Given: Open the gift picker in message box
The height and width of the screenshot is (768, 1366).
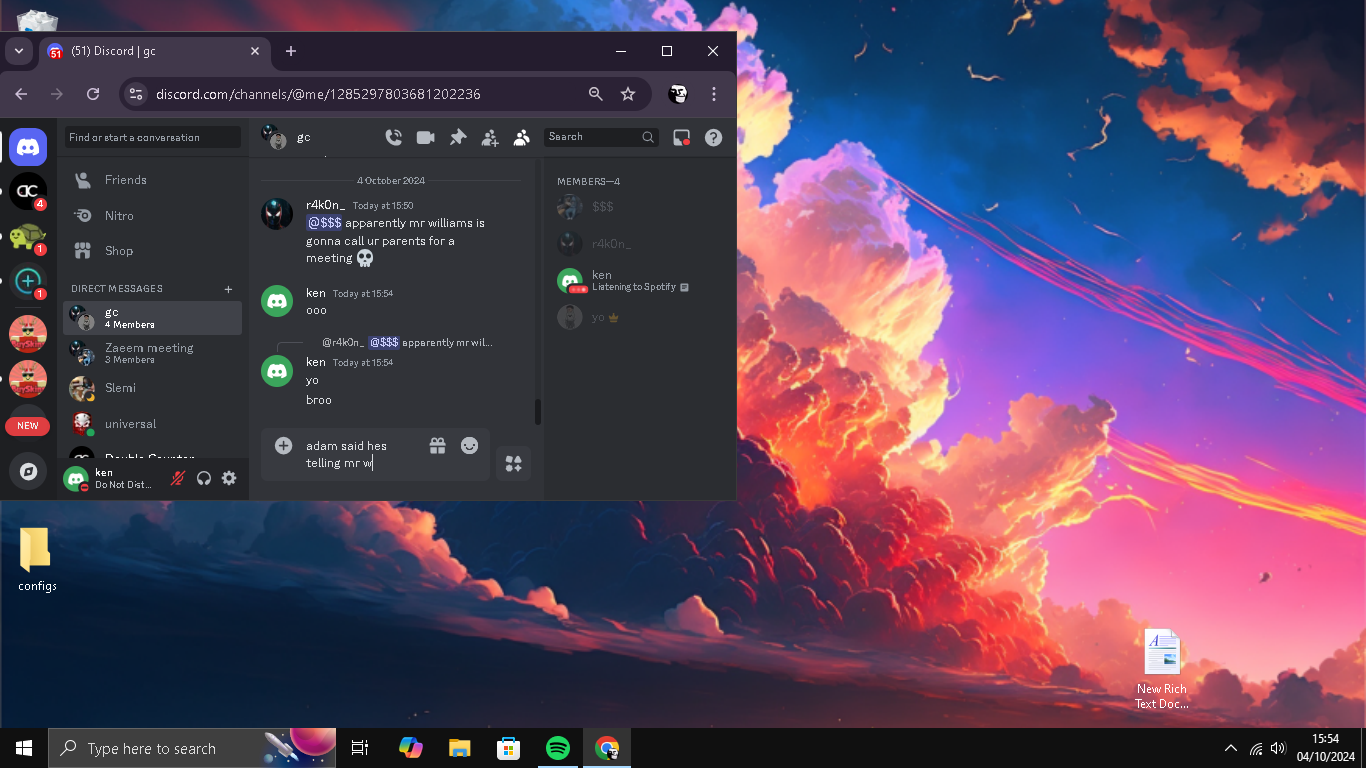Looking at the screenshot, I should click(437, 446).
